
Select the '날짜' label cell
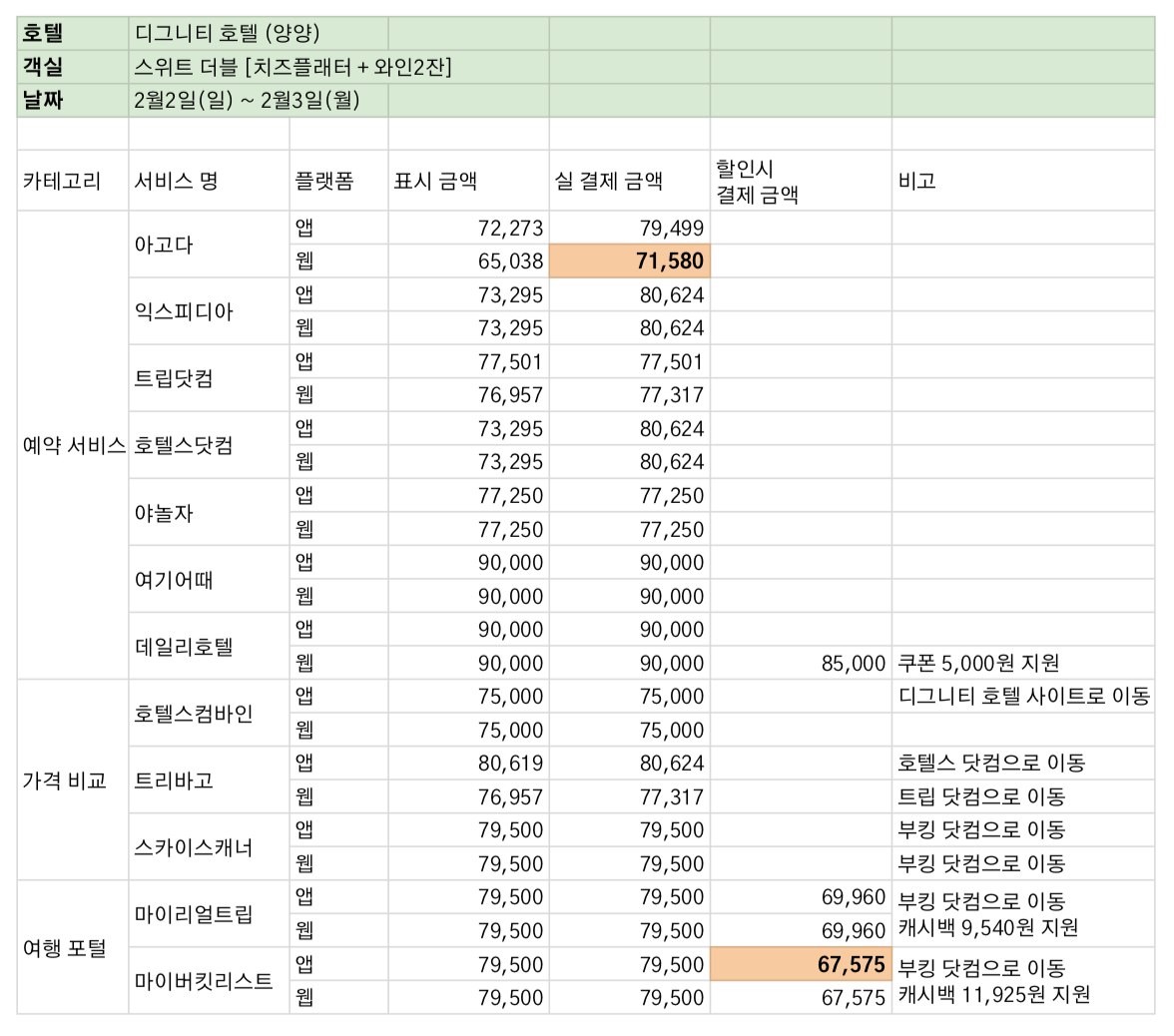pos(73,100)
